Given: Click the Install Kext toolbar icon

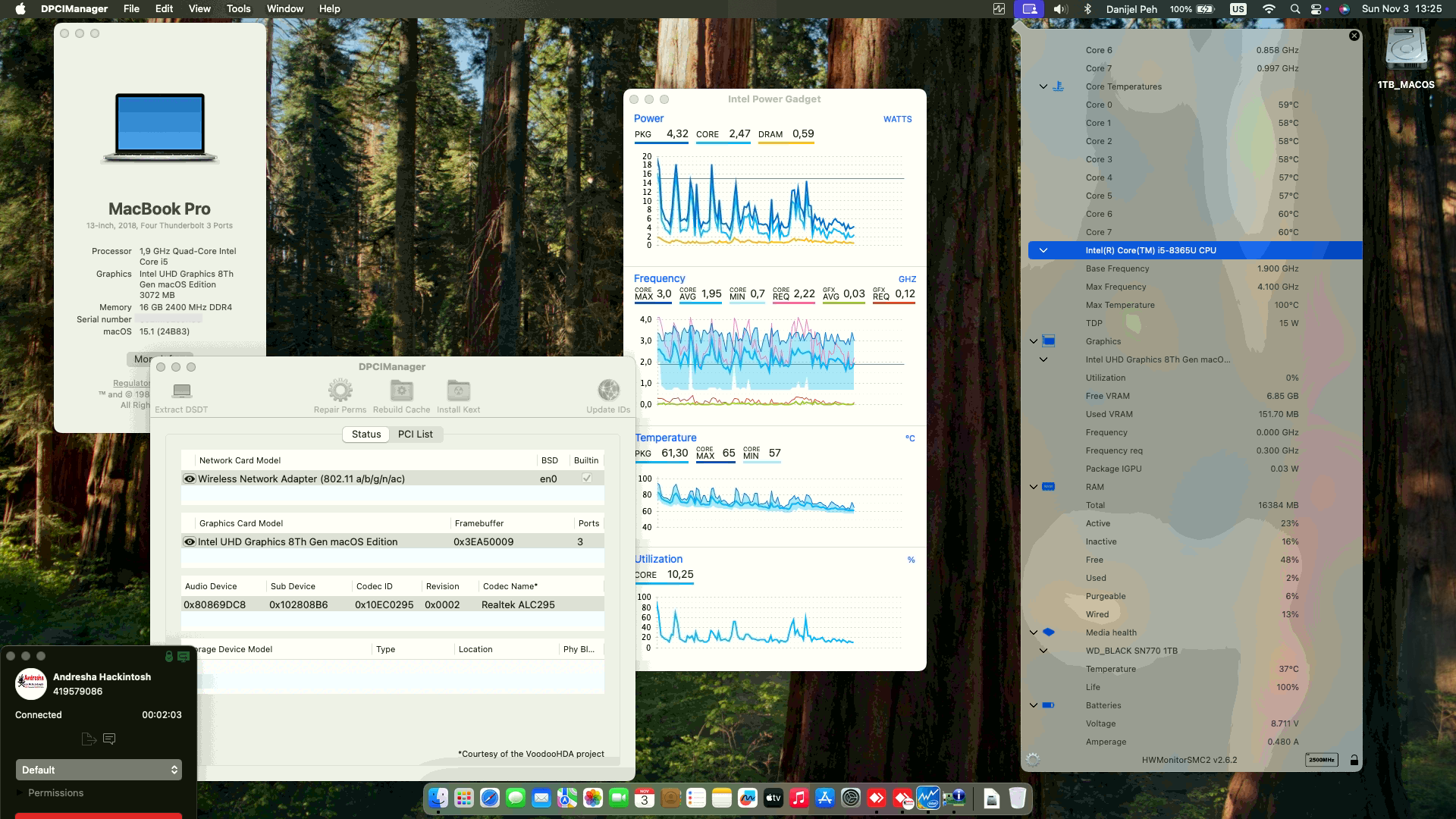Looking at the screenshot, I should tap(458, 391).
